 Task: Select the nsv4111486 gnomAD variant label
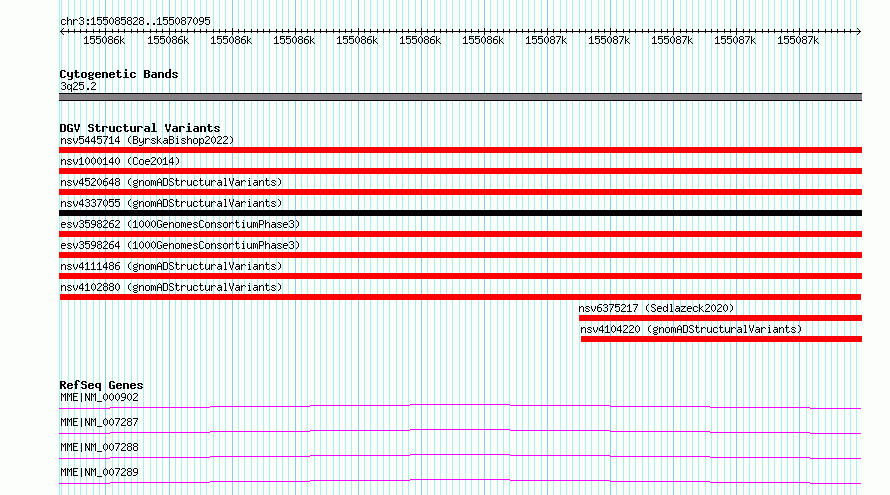tap(171, 266)
